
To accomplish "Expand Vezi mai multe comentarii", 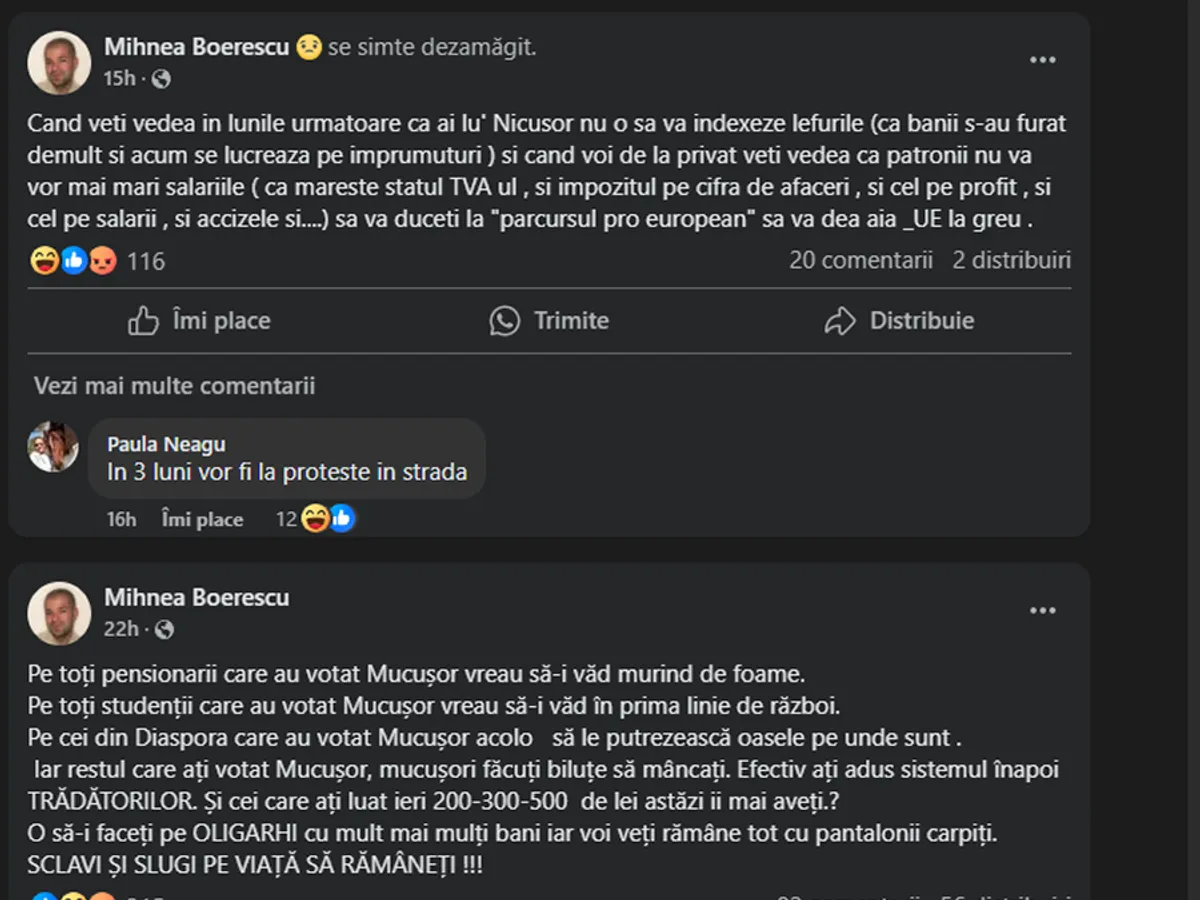I will click(174, 386).
